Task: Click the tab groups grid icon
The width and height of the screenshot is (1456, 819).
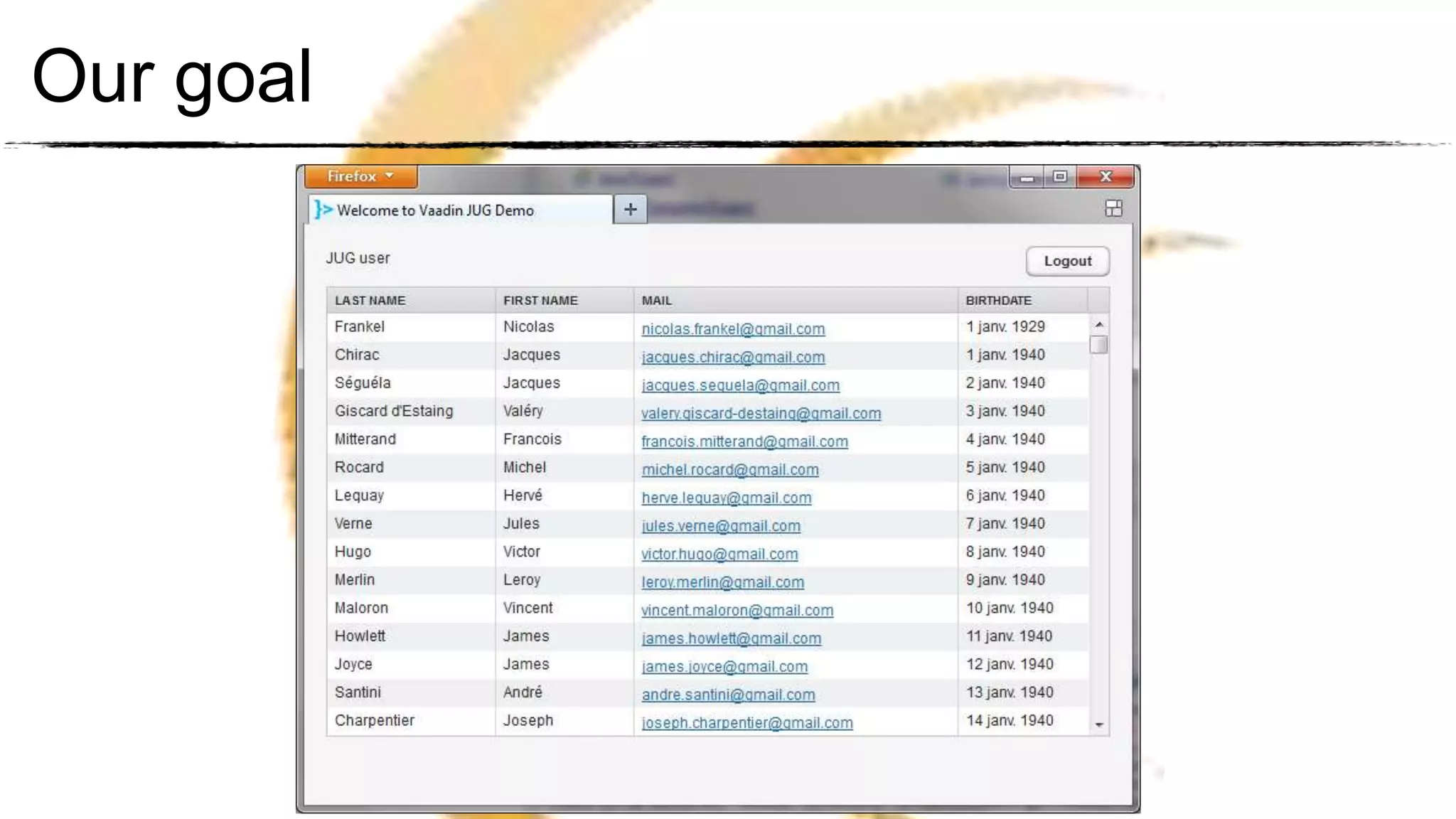Action: (1113, 208)
